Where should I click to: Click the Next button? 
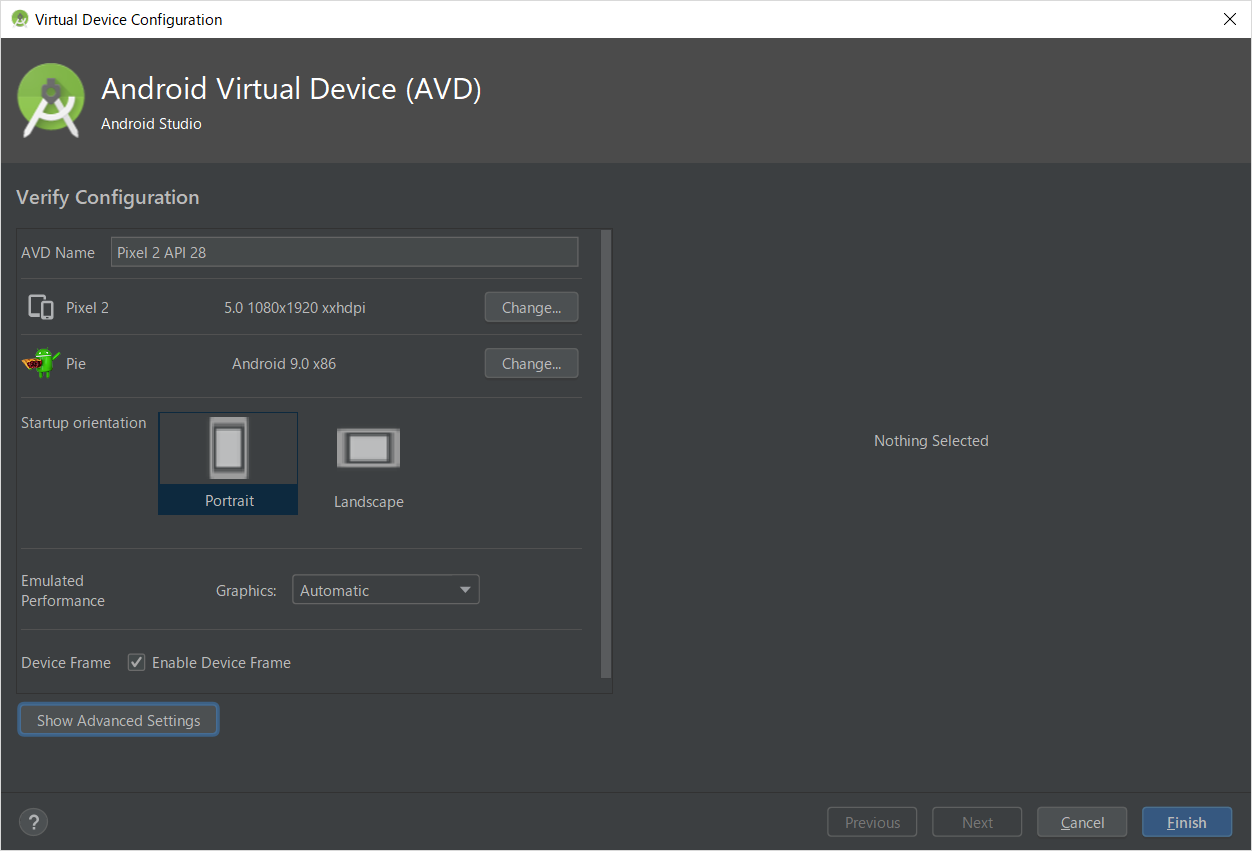click(x=977, y=822)
